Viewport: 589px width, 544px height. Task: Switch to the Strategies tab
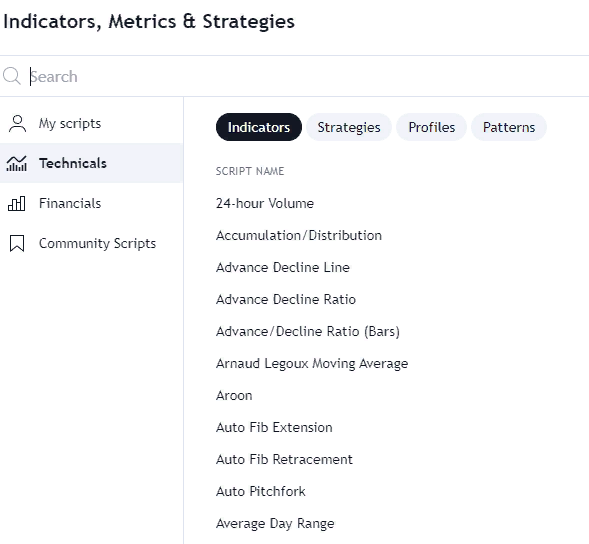(x=349, y=127)
